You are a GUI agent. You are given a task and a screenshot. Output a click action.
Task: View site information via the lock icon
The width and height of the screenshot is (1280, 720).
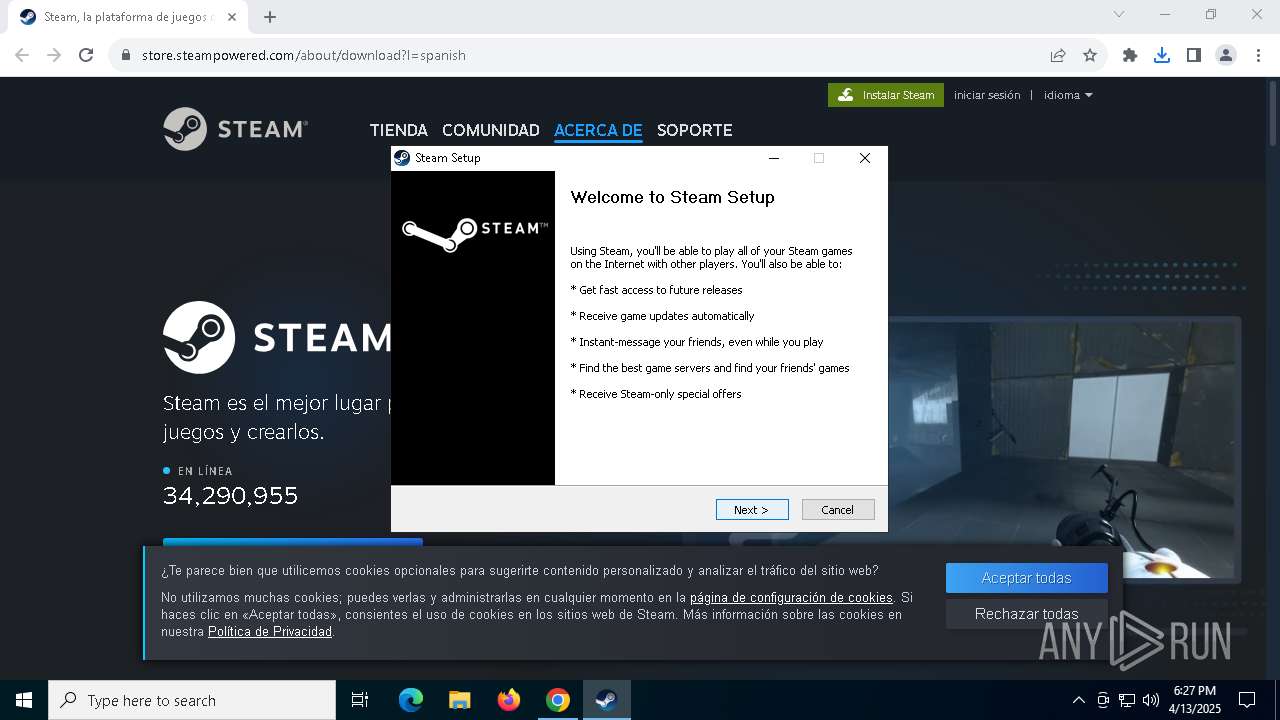(x=126, y=55)
